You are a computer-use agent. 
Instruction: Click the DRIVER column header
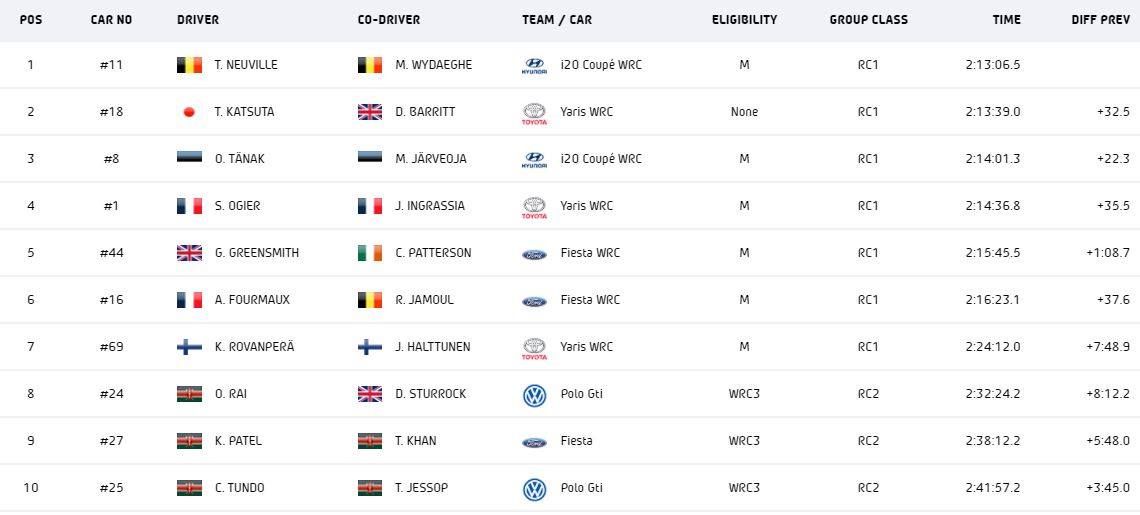coord(198,20)
